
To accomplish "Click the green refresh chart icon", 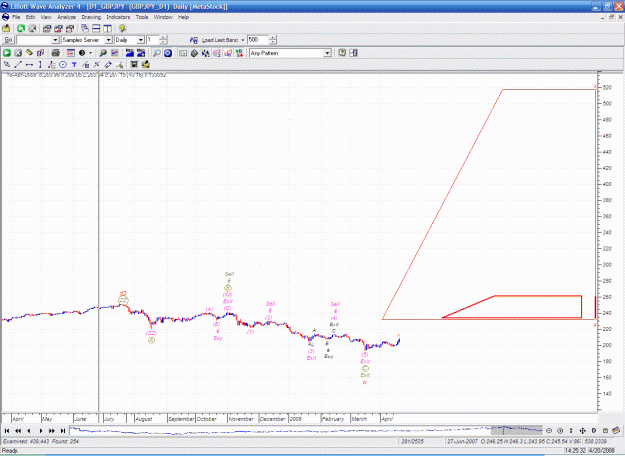I will pos(21,28).
